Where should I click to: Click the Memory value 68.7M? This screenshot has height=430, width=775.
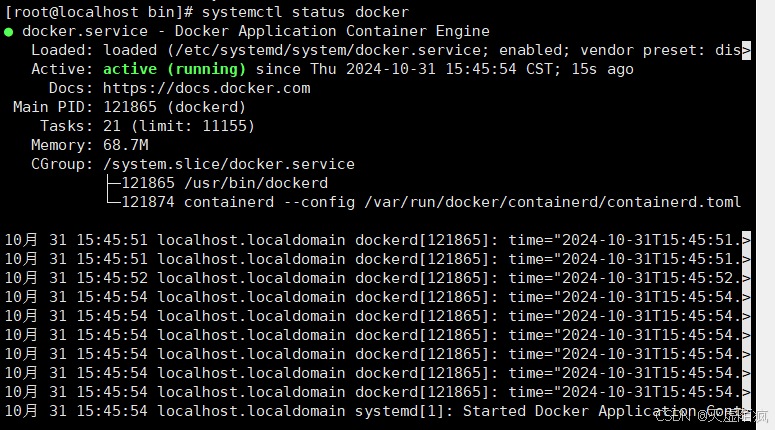click(126, 145)
